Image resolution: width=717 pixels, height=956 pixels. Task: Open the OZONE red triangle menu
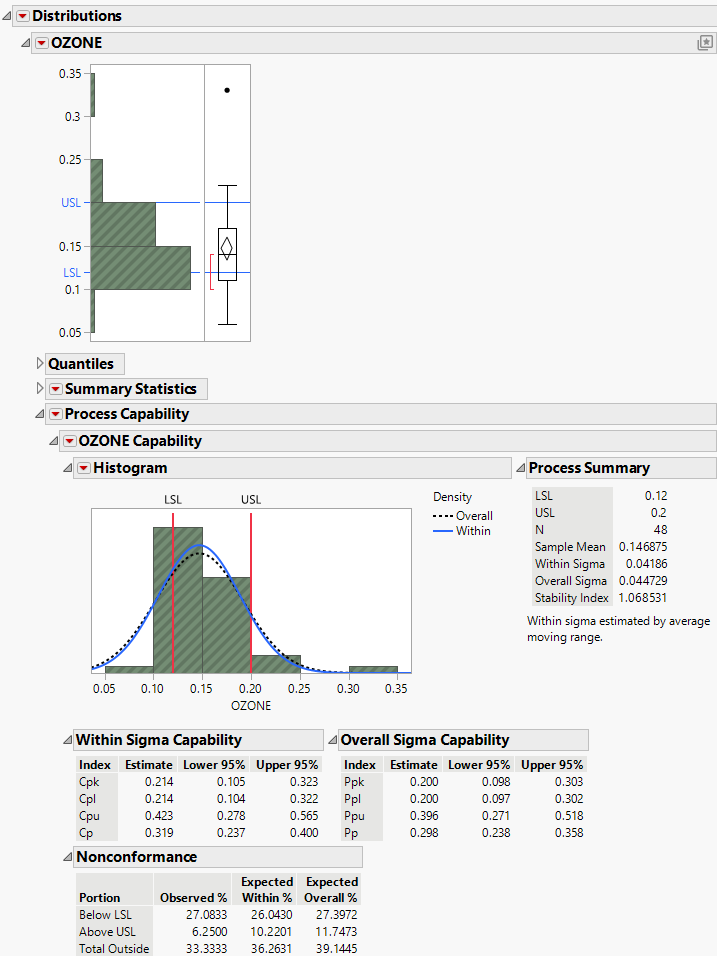41,43
